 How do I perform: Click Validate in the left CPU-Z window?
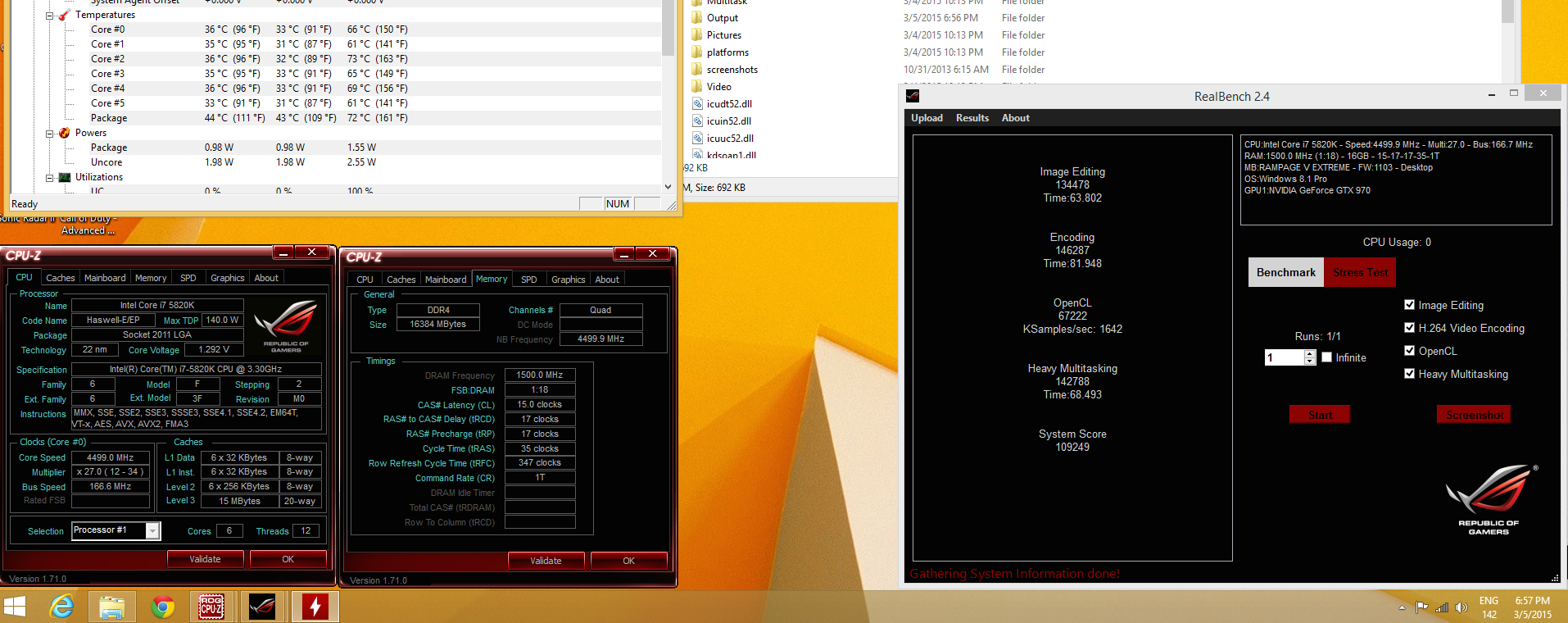point(205,559)
